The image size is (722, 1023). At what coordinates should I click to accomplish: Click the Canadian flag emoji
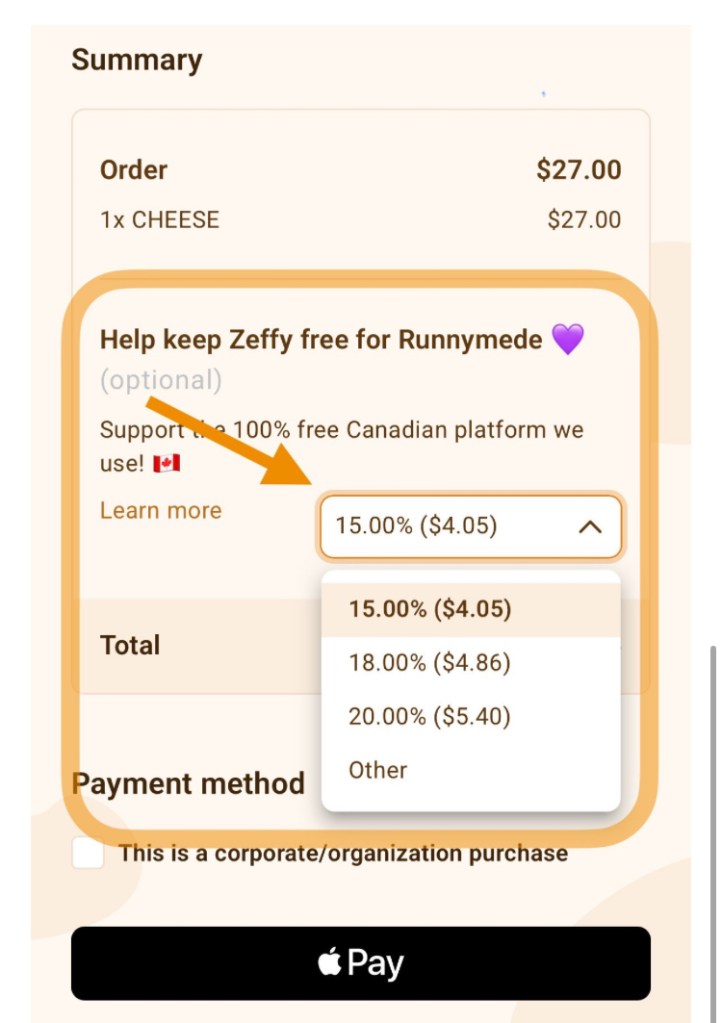click(x=166, y=464)
